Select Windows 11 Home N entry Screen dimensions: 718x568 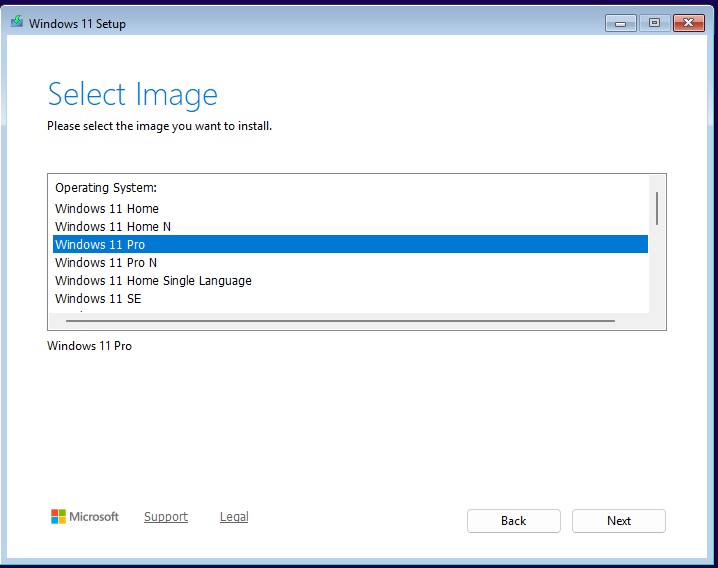[x=350, y=226]
